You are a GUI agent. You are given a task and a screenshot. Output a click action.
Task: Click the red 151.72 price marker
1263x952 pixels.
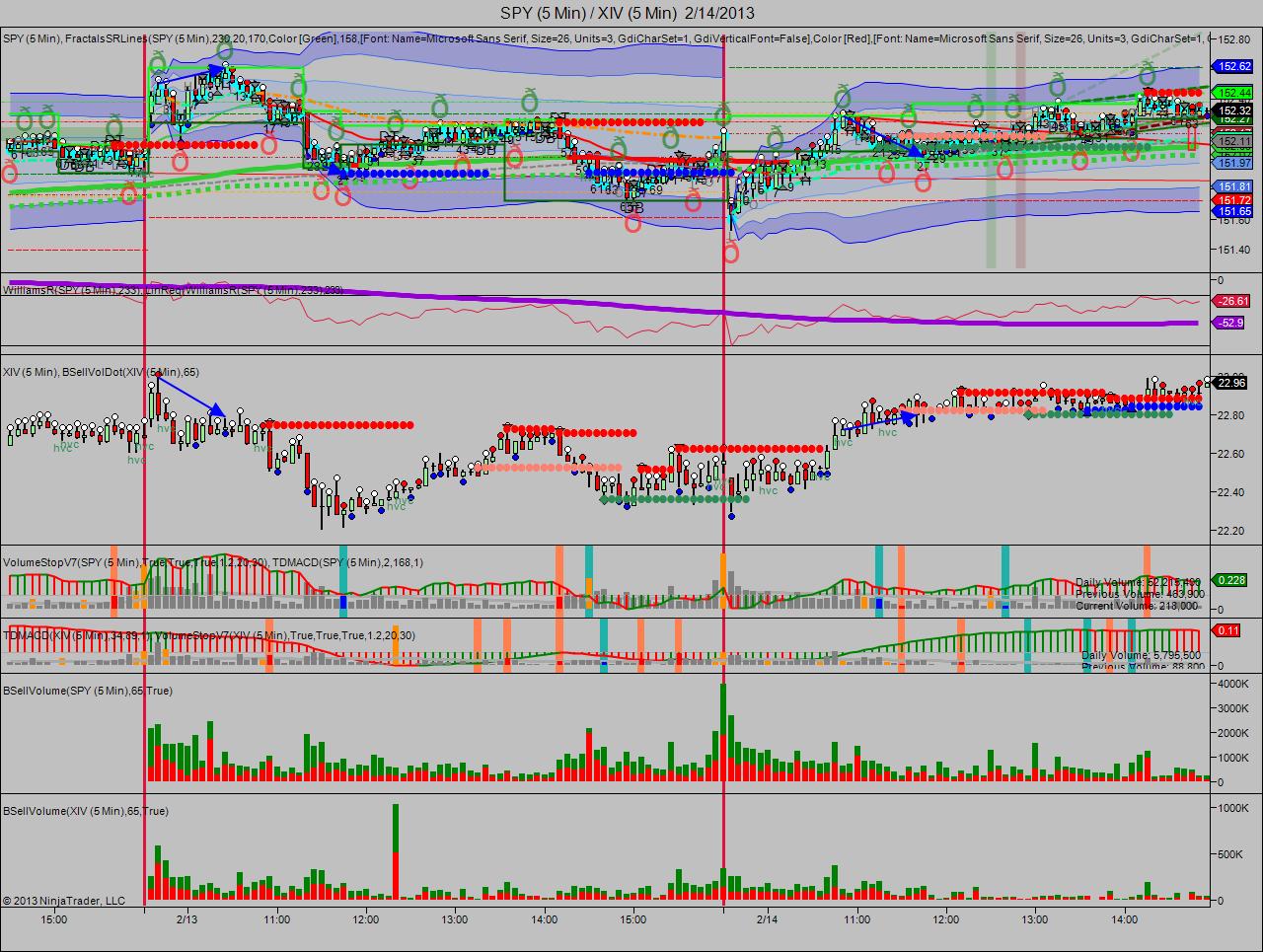(x=1234, y=200)
